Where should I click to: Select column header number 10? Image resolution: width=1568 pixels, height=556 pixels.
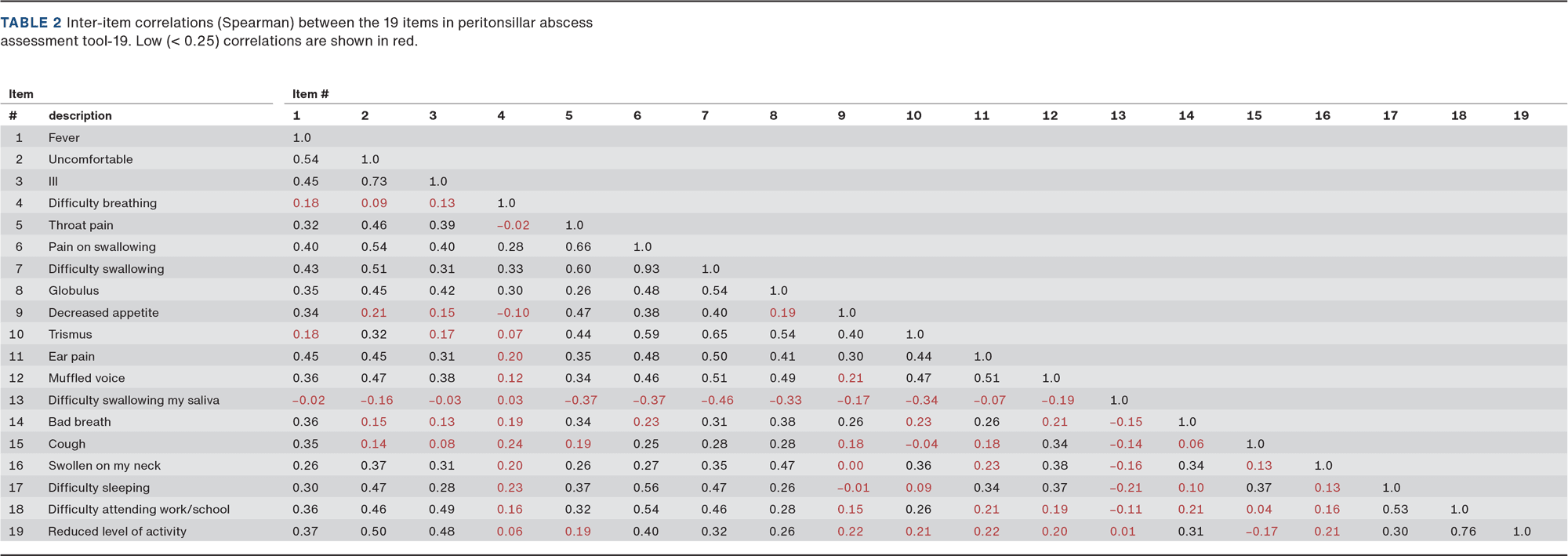click(913, 115)
